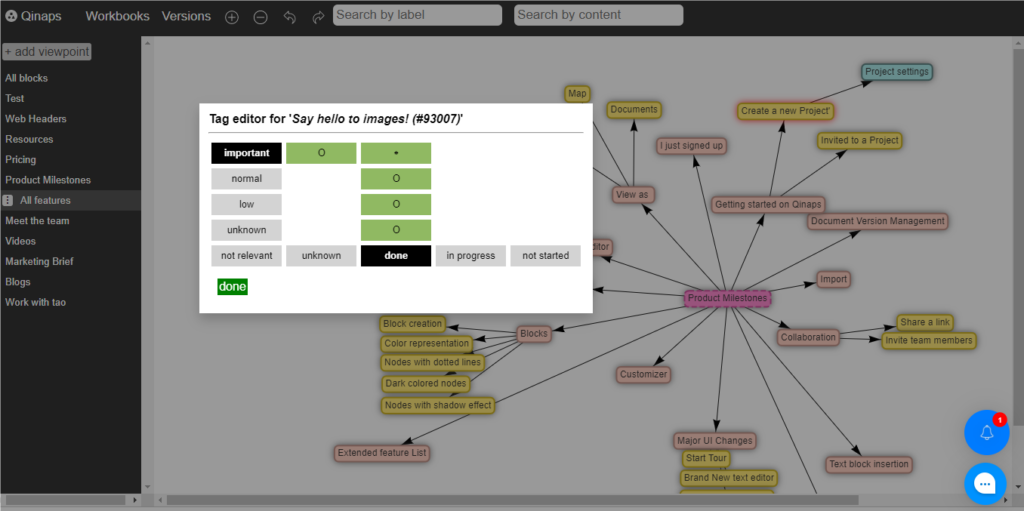Image resolution: width=1024 pixels, height=511 pixels.
Task: Focus the Search by label field
Action: [417, 15]
